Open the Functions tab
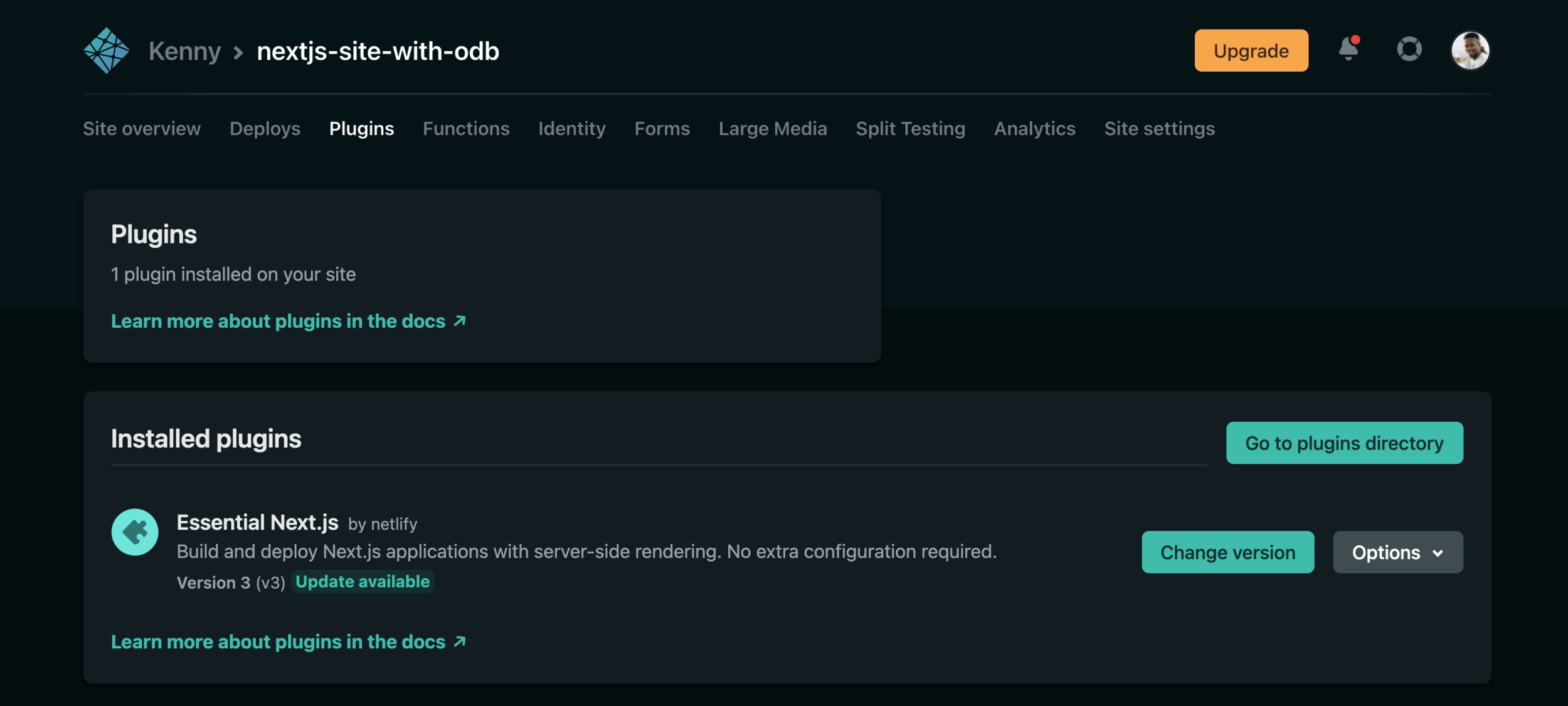Screen dimensions: 1568x706 (466, 129)
